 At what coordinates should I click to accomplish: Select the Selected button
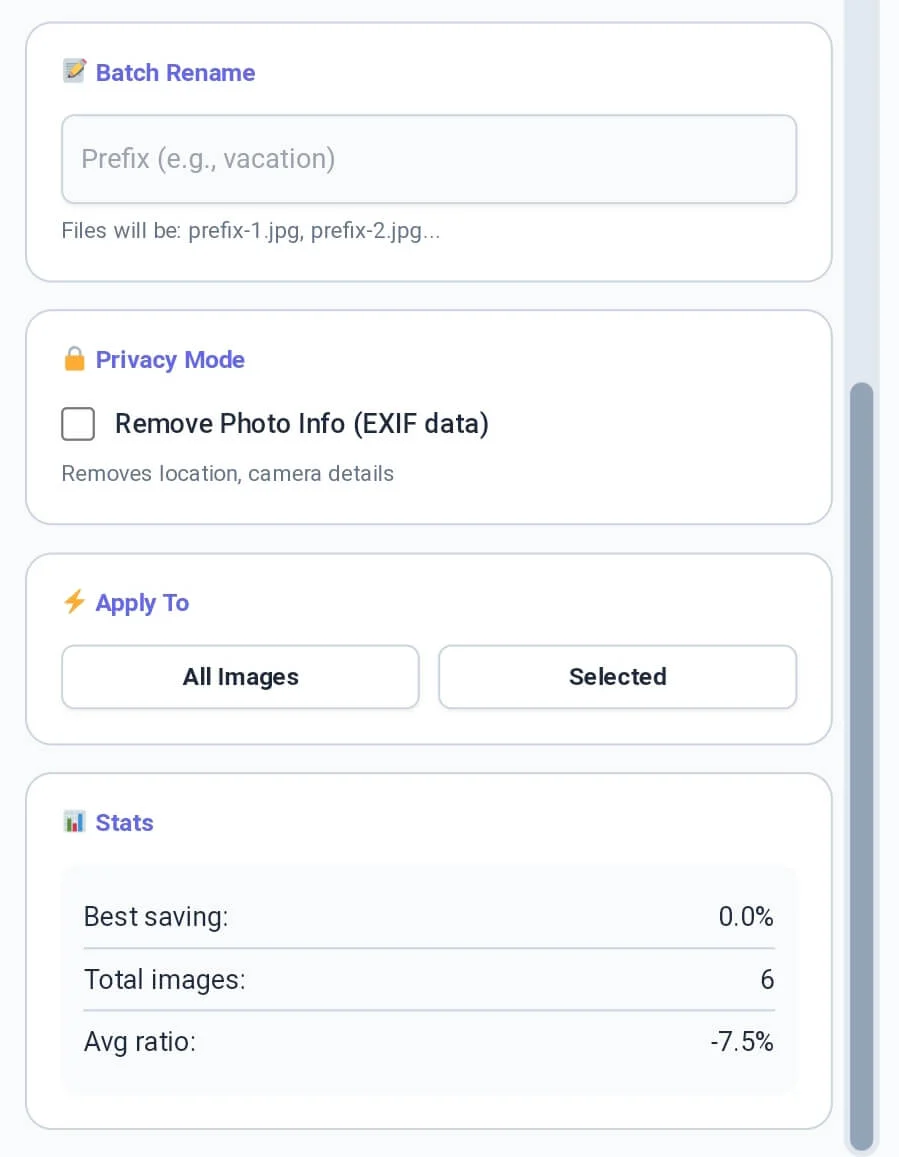tap(617, 677)
